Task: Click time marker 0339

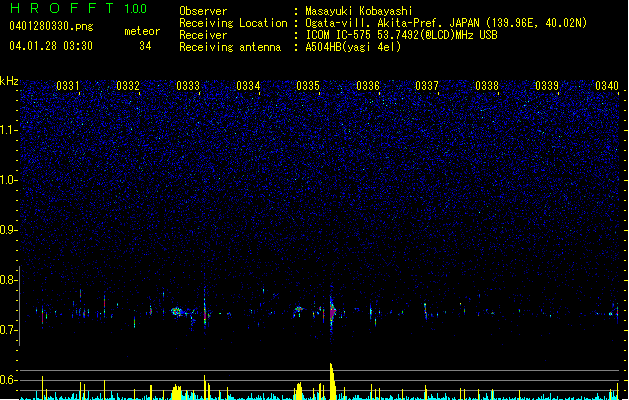Action: (547, 86)
